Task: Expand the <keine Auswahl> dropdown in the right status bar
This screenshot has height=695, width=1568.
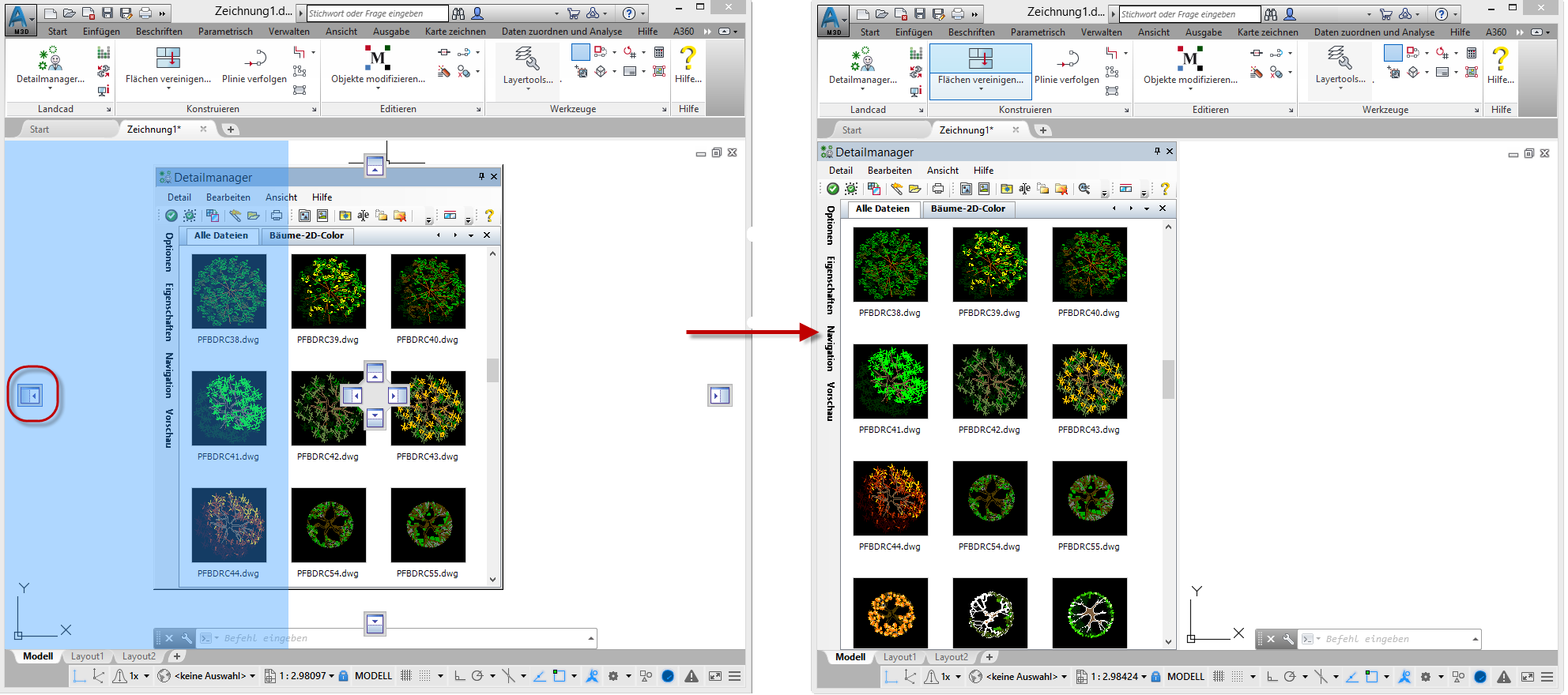Action: pos(1064,677)
